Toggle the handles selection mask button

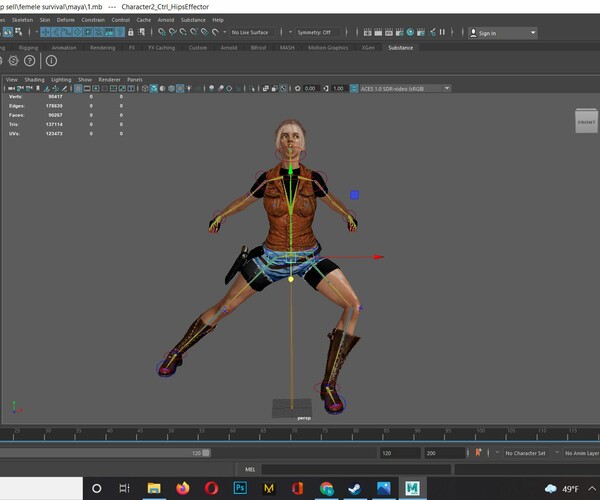[x=45, y=32]
